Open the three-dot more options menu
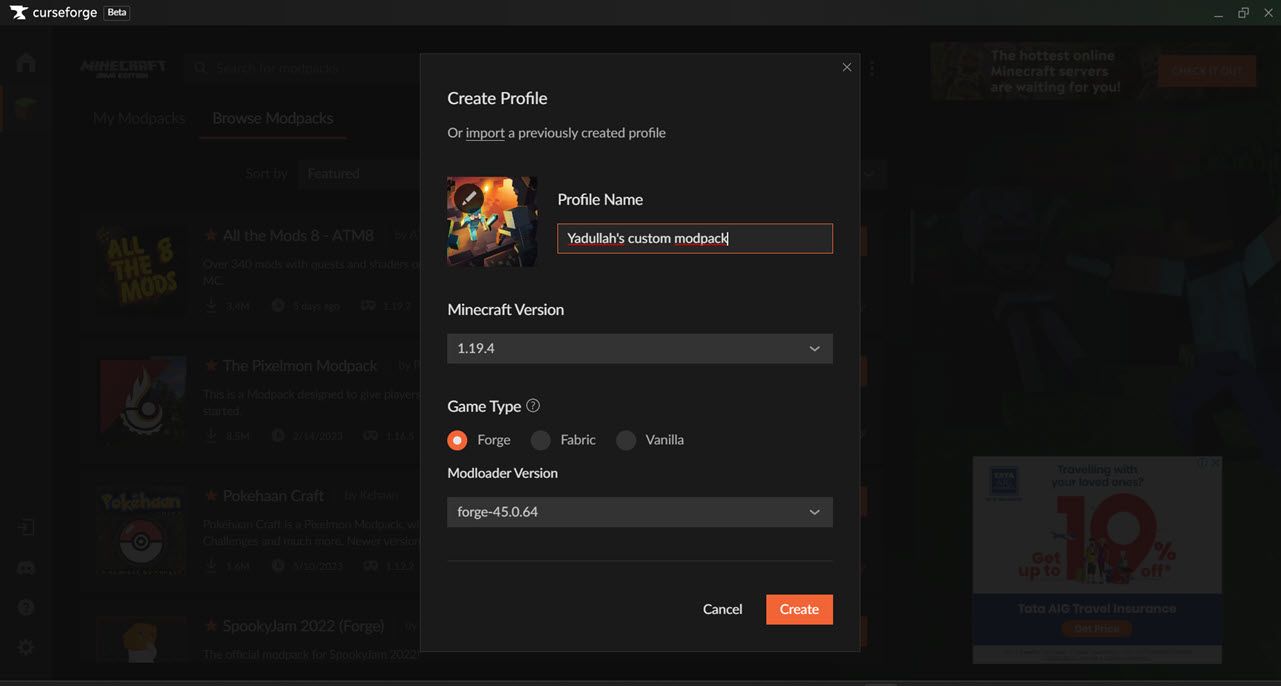 872,68
